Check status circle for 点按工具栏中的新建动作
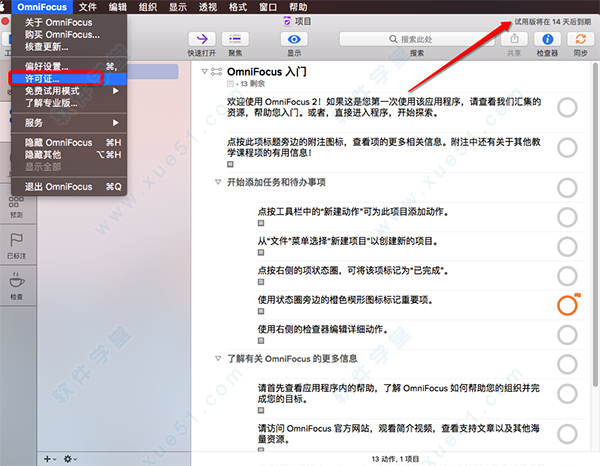The height and width of the screenshot is (466, 600). pyautogui.click(x=567, y=217)
